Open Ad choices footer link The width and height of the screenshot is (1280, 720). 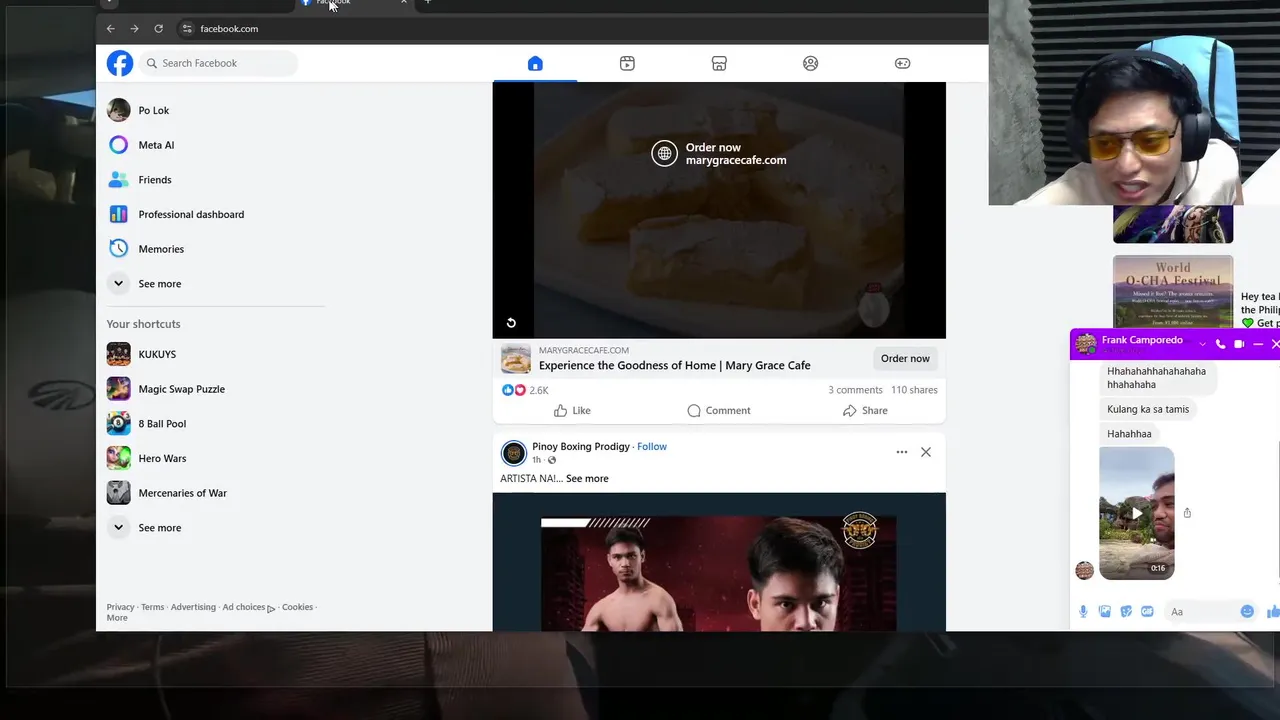[248, 607]
